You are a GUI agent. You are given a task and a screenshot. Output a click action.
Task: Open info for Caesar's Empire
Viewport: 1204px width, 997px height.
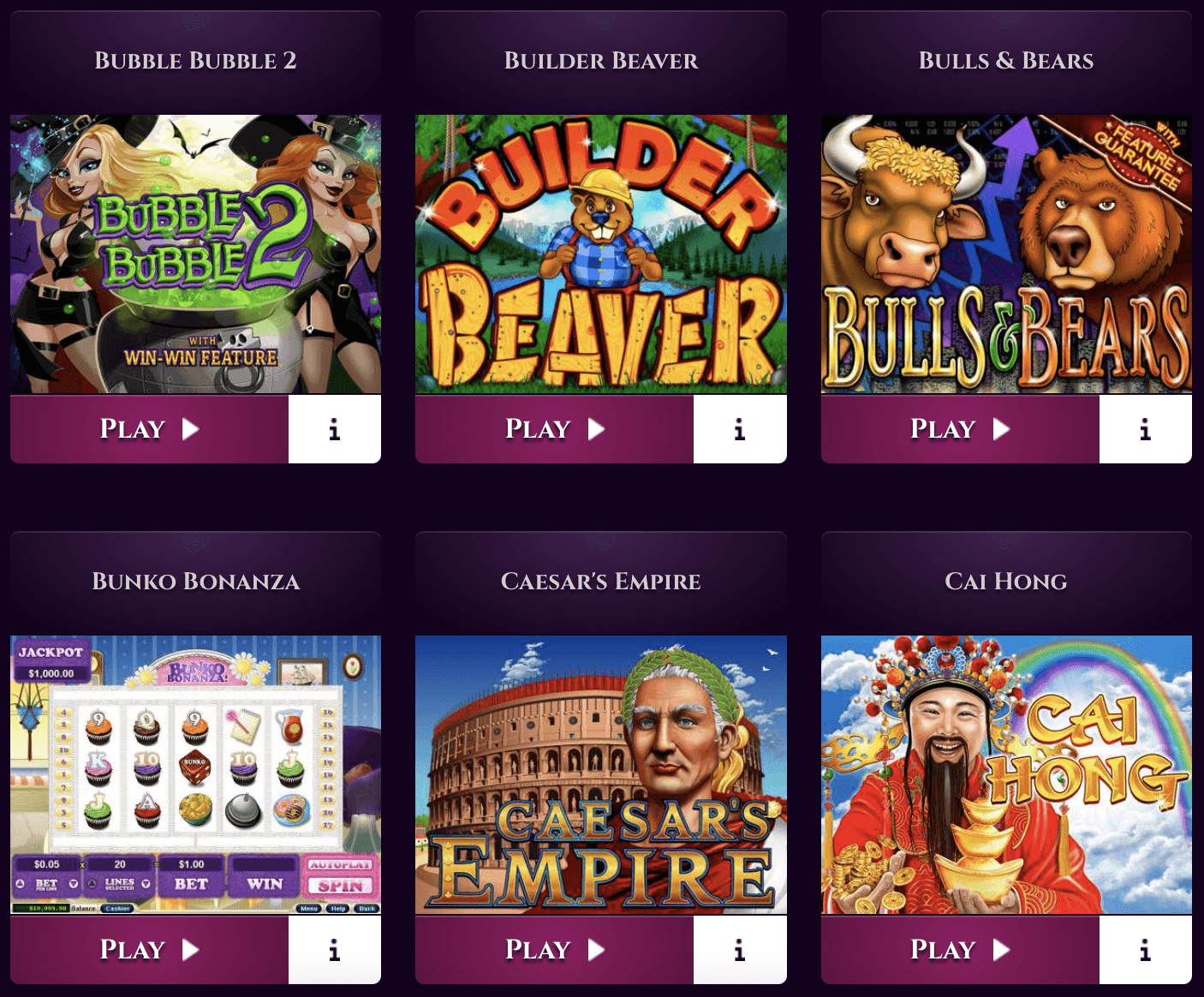click(740, 950)
